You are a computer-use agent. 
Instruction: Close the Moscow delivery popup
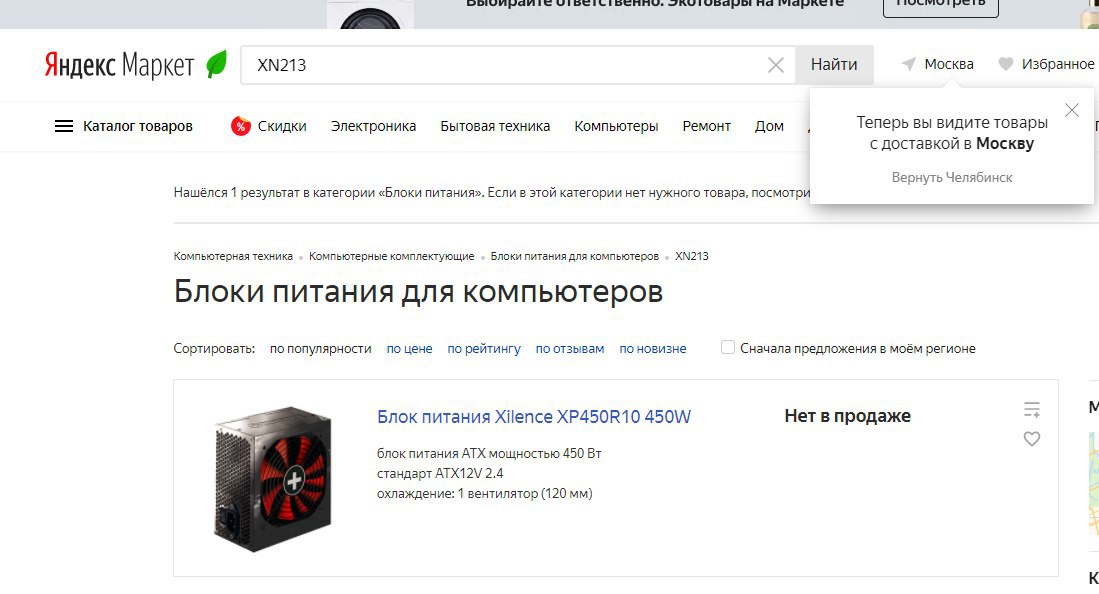(1072, 110)
